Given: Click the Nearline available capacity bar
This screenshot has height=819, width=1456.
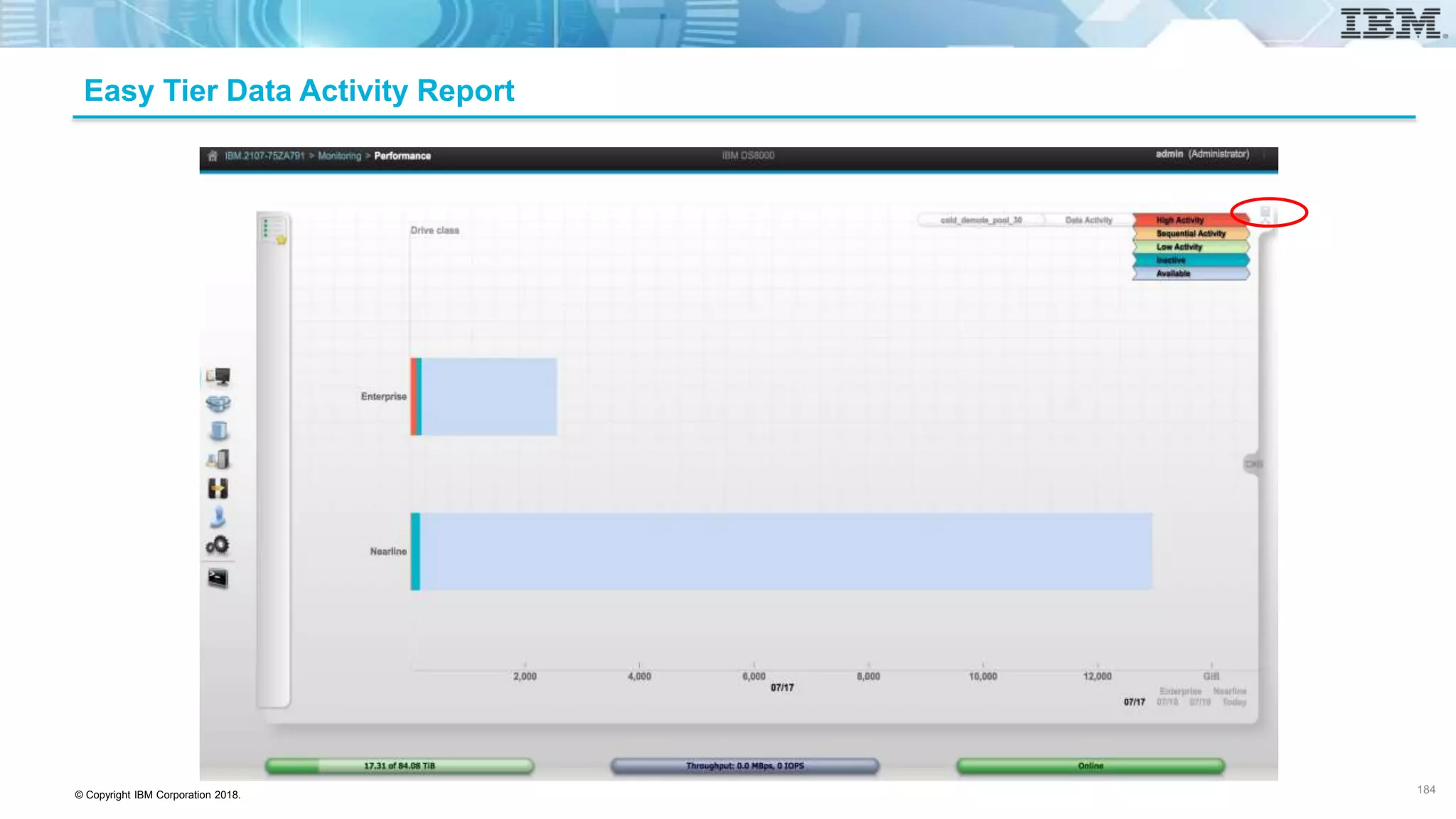Looking at the screenshot, I should pyautogui.click(x=786, y=552).
